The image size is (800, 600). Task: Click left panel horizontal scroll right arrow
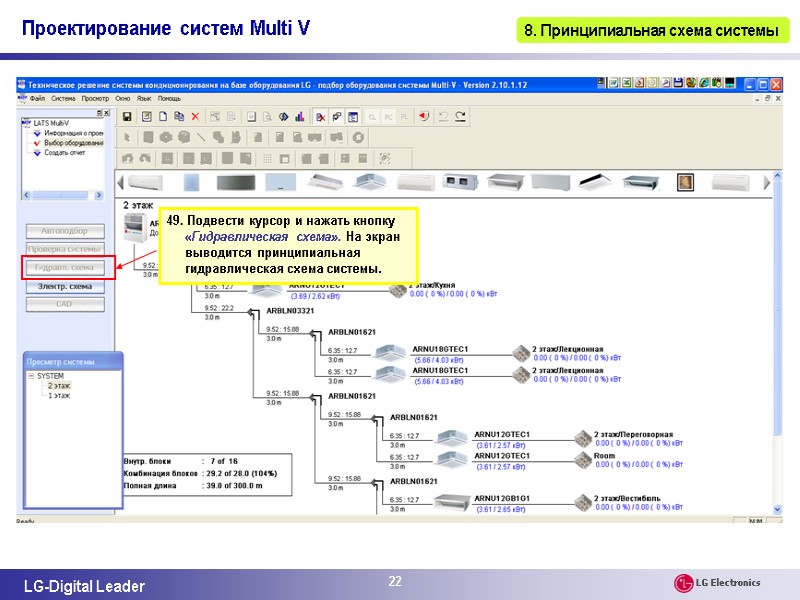pos(98,195)
